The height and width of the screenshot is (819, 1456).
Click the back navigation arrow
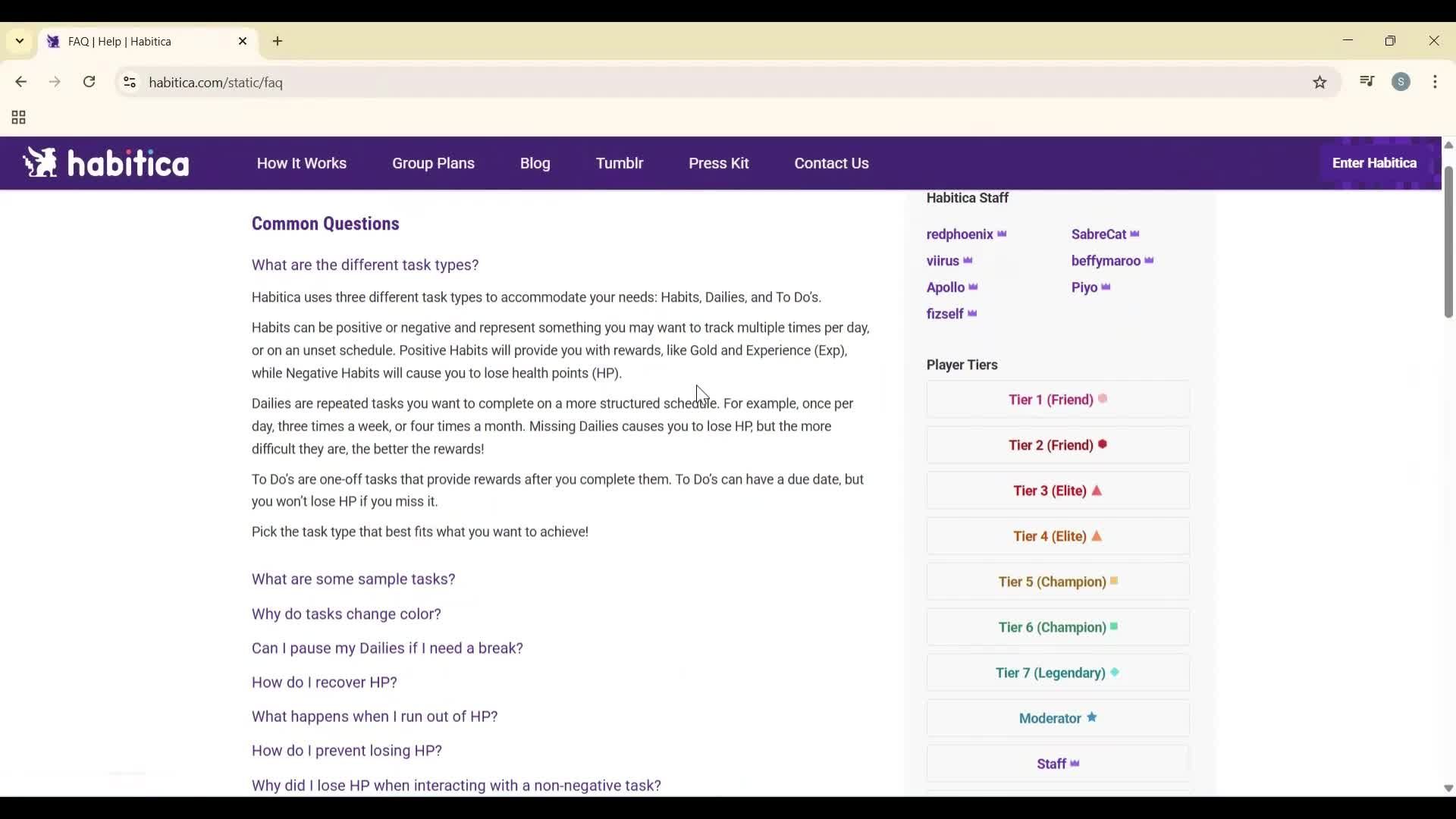(20, 82)
